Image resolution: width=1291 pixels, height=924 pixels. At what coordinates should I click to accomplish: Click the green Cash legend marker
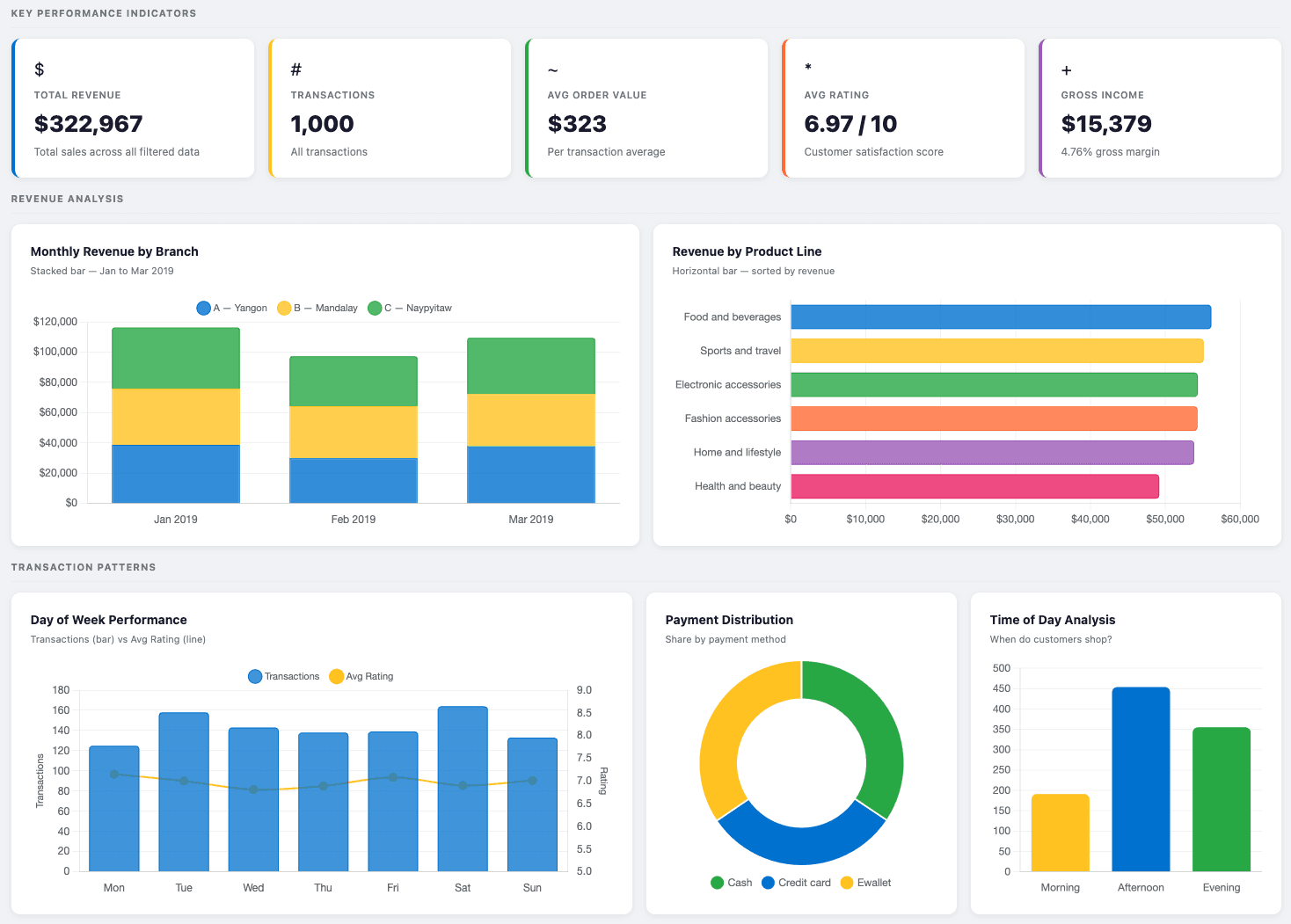tap(717, 882)
